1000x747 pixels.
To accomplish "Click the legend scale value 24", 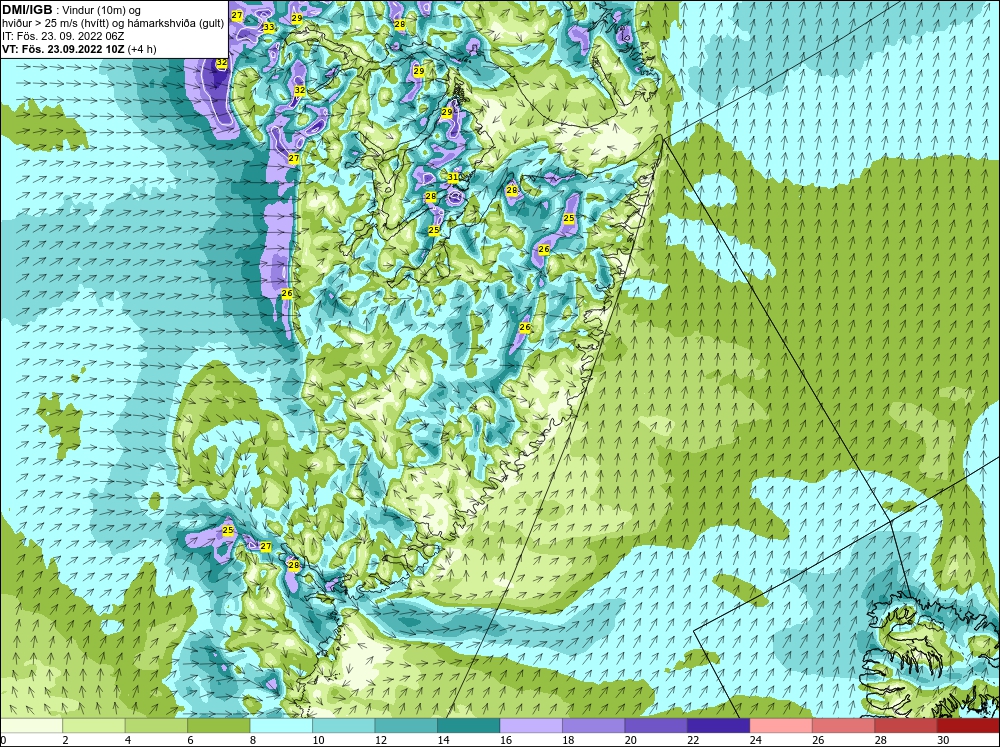I will coord(756,740).
